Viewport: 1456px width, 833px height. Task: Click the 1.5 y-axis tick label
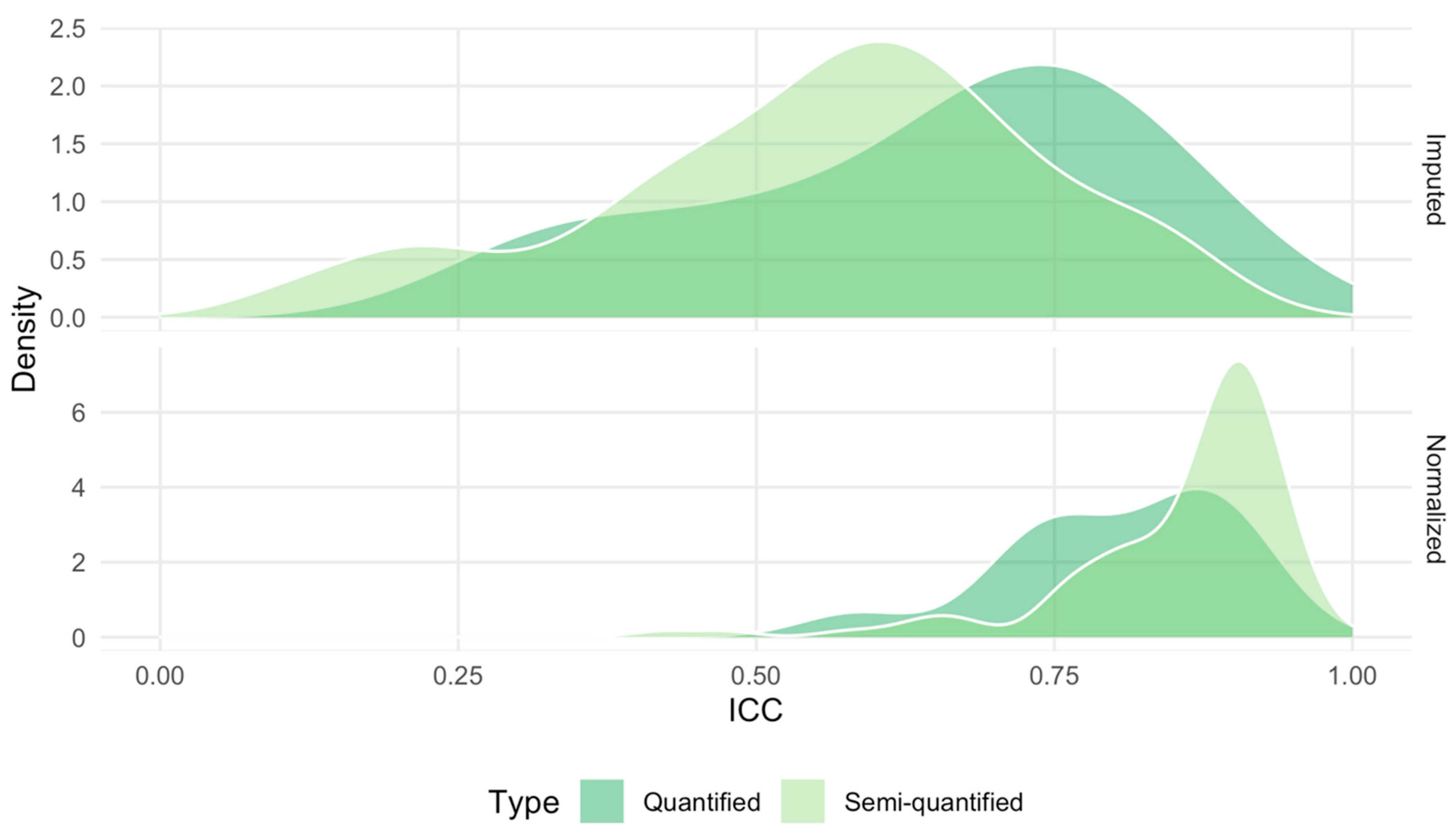click(67, 145)
